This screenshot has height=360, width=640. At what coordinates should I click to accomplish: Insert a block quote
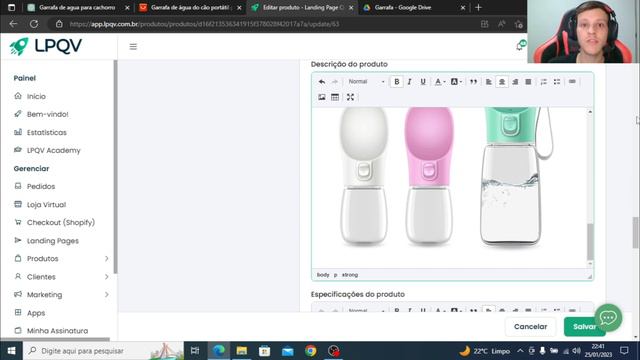[473, 82]
